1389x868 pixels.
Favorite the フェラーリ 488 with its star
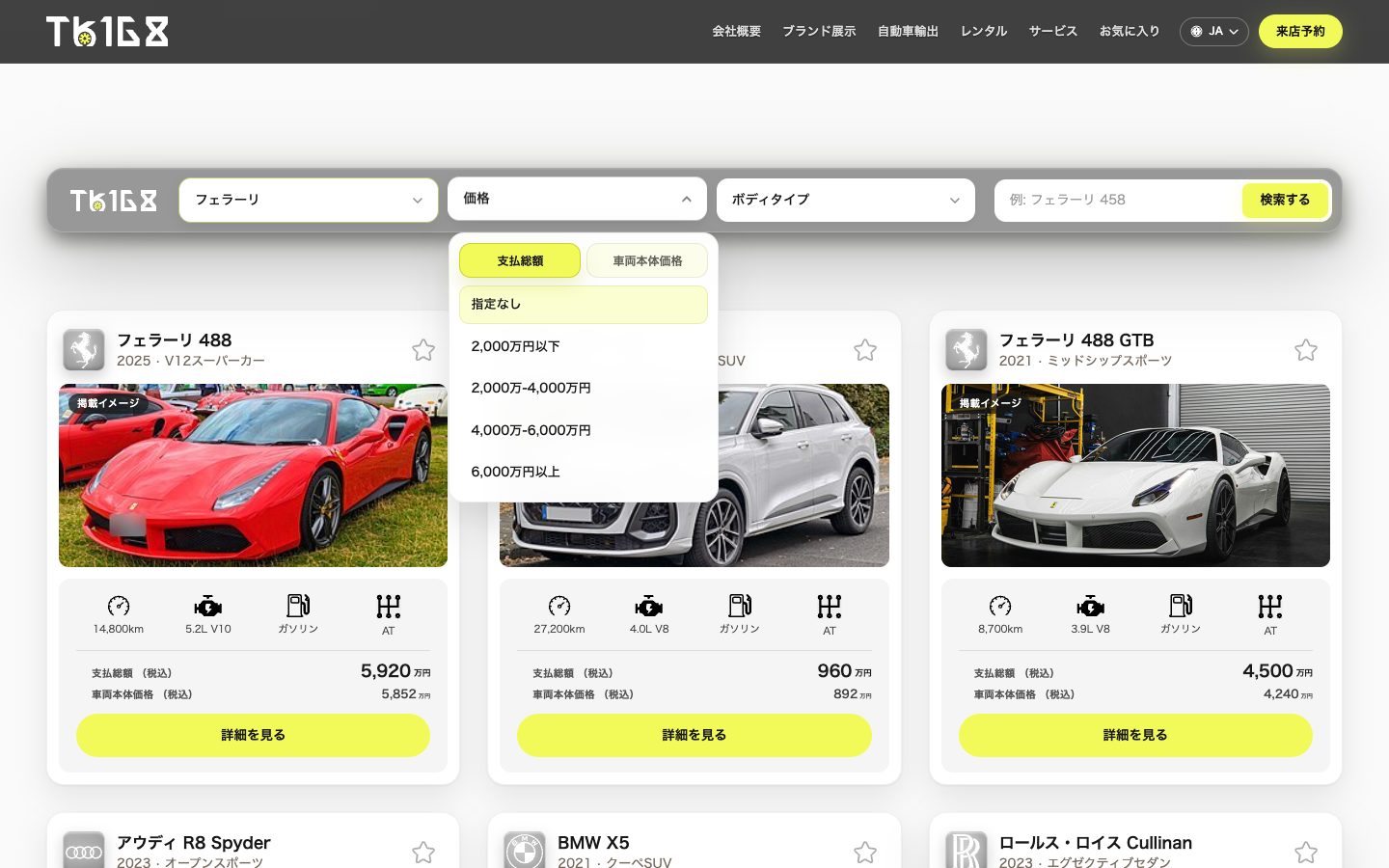coord(423,350)
